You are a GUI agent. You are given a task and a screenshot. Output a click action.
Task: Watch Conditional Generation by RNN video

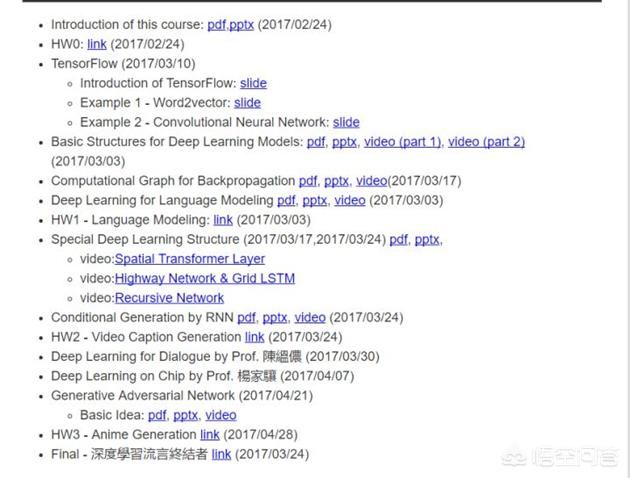click(x=310, y=318)
